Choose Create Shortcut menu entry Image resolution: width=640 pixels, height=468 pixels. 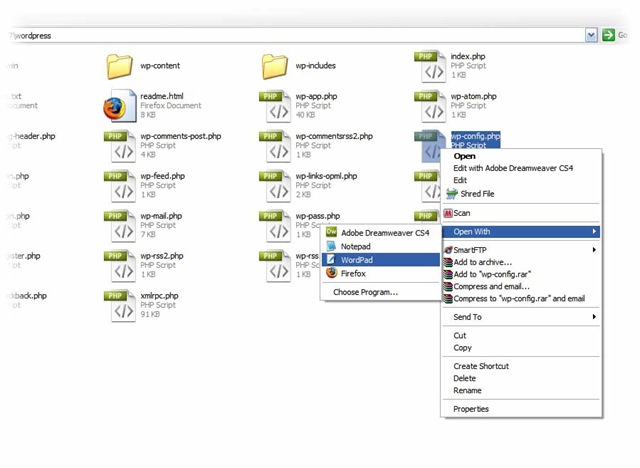click(481, 366)
